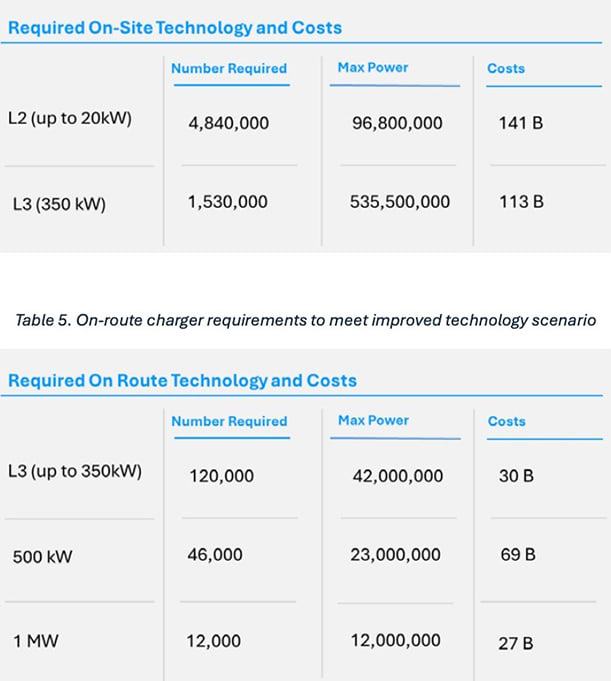Click Max Power header in On-Site table

pyautogui.click(x=373, y=68)
